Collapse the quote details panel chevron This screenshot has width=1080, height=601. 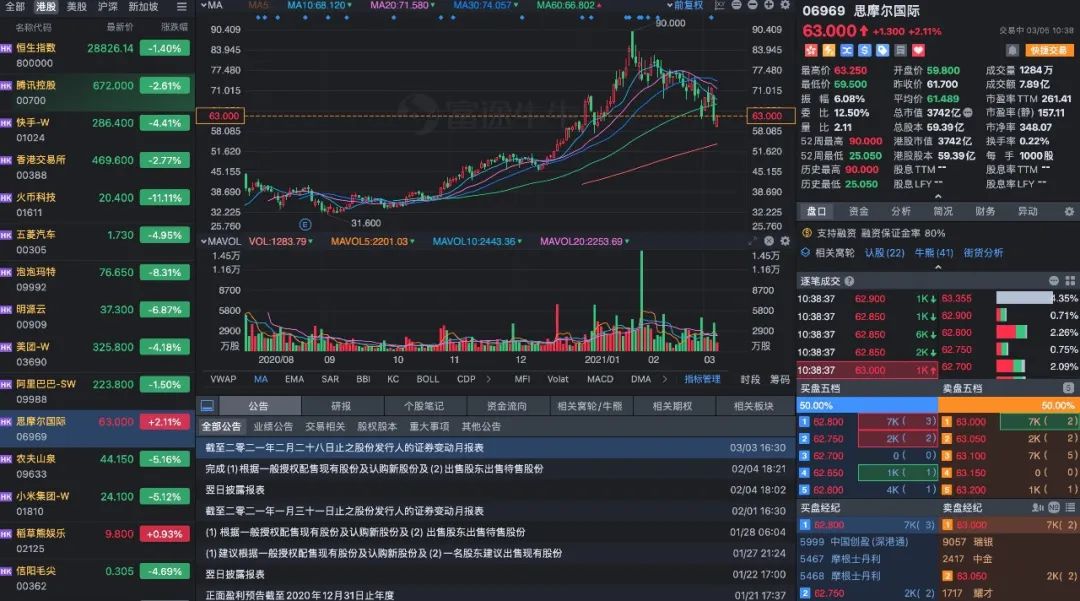coord(937,196)
